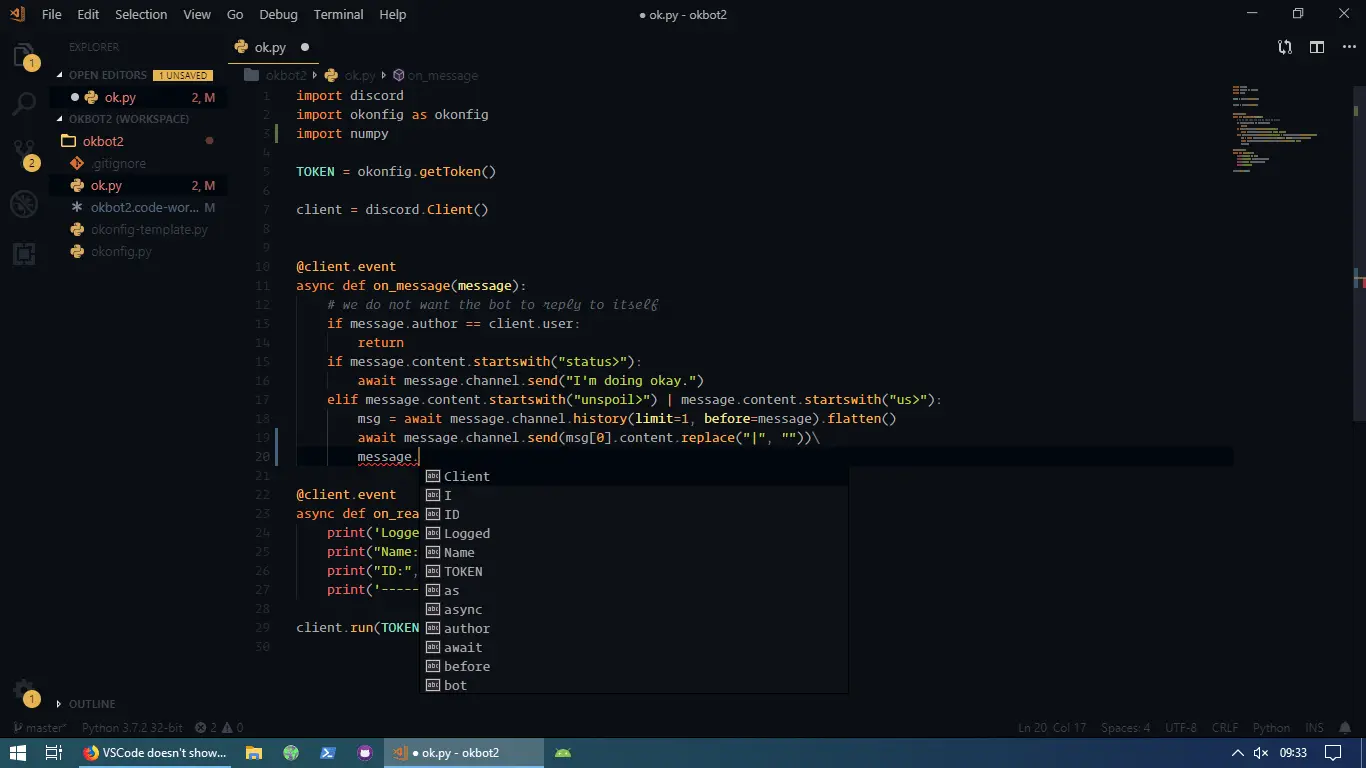The image size is (1366, 768).
Task: Split the editor to the right
Action: tap(1317, 47)
